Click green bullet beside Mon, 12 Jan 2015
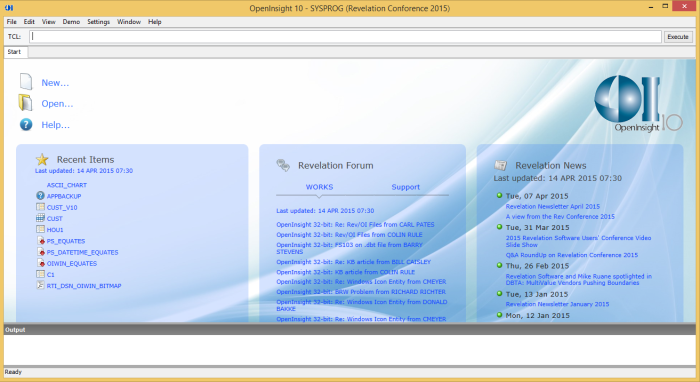Image resolution: width=700 pixels, height=382 pixels. pos(499,315)
